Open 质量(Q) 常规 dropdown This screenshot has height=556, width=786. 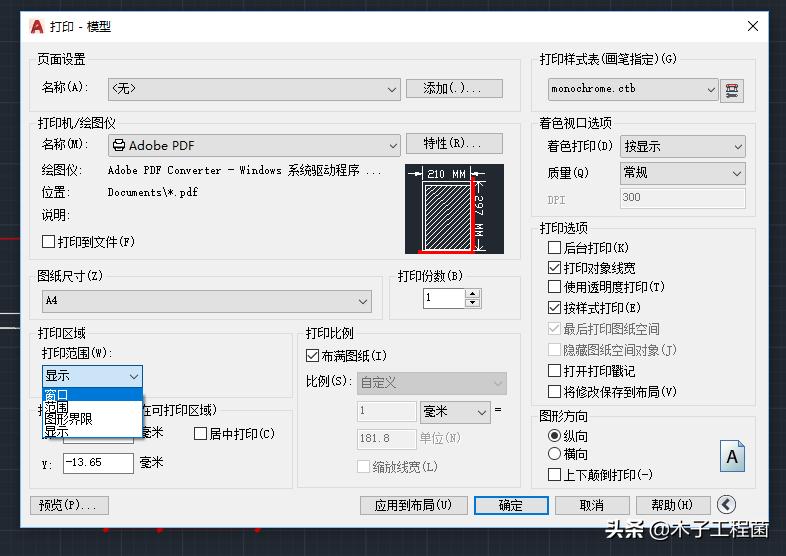point(683,173)
